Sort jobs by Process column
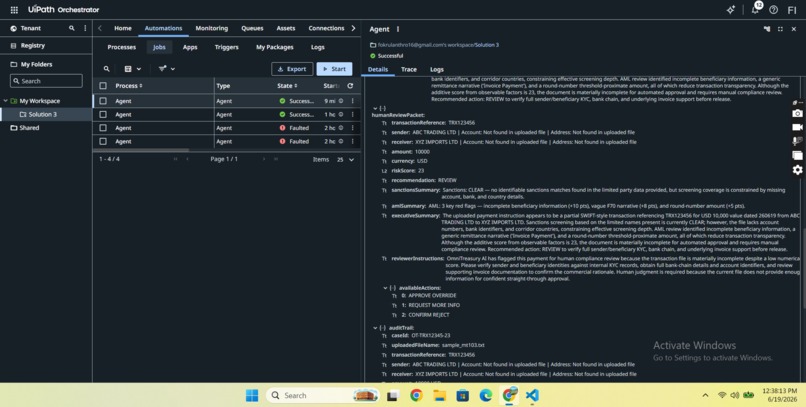Viewport: 806px width, 407px height. click(129, 86)
